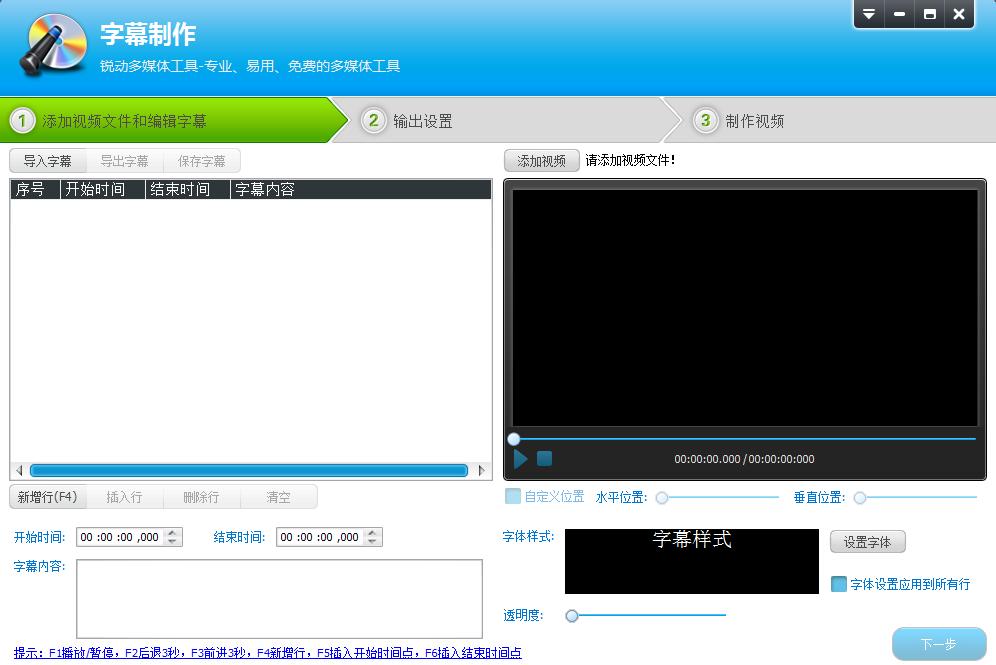Open the title bar dropdown menu icon

click(869, 14)
